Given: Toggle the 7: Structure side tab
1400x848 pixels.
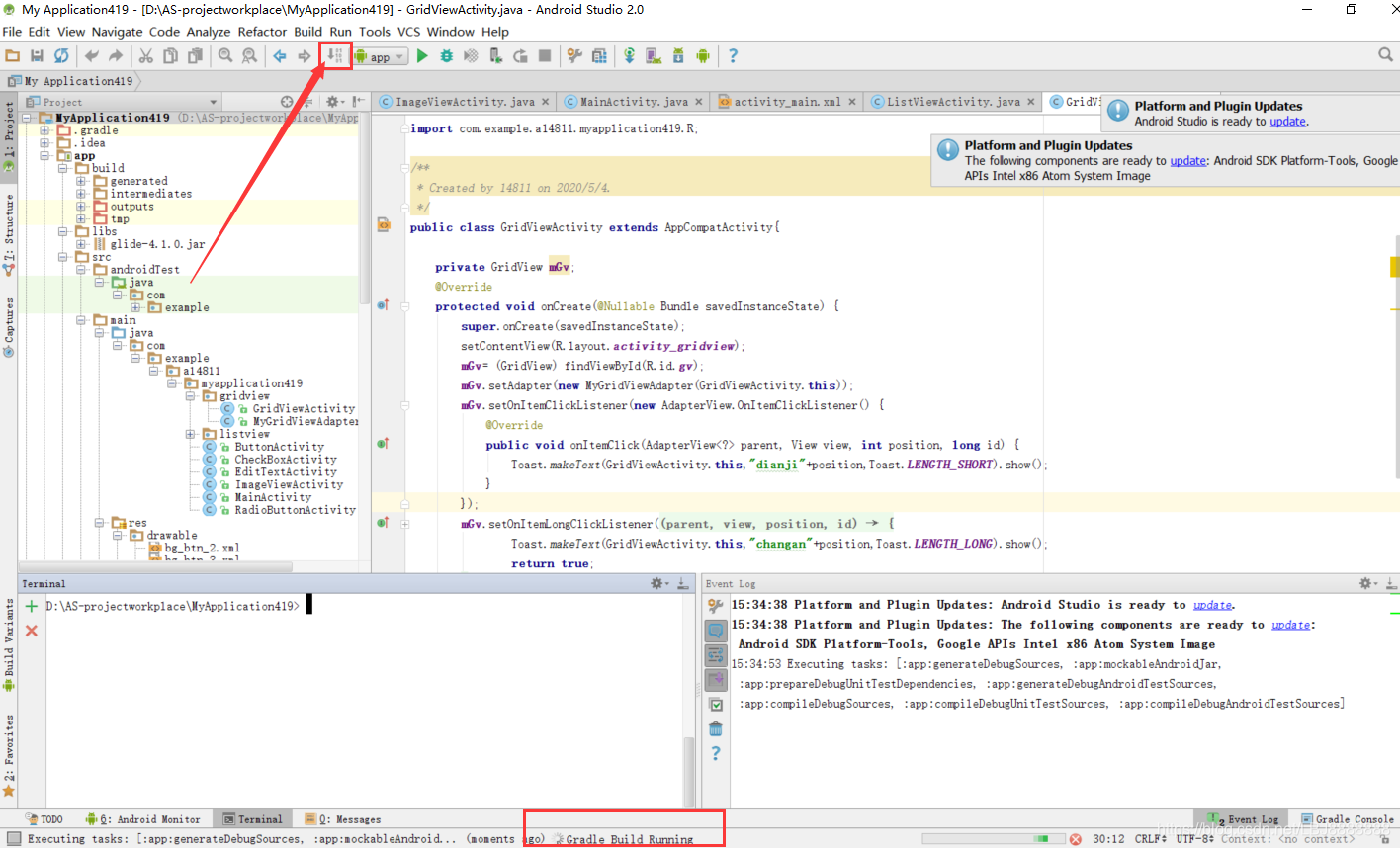Looking at the screenshot, I should pos(9,234).
